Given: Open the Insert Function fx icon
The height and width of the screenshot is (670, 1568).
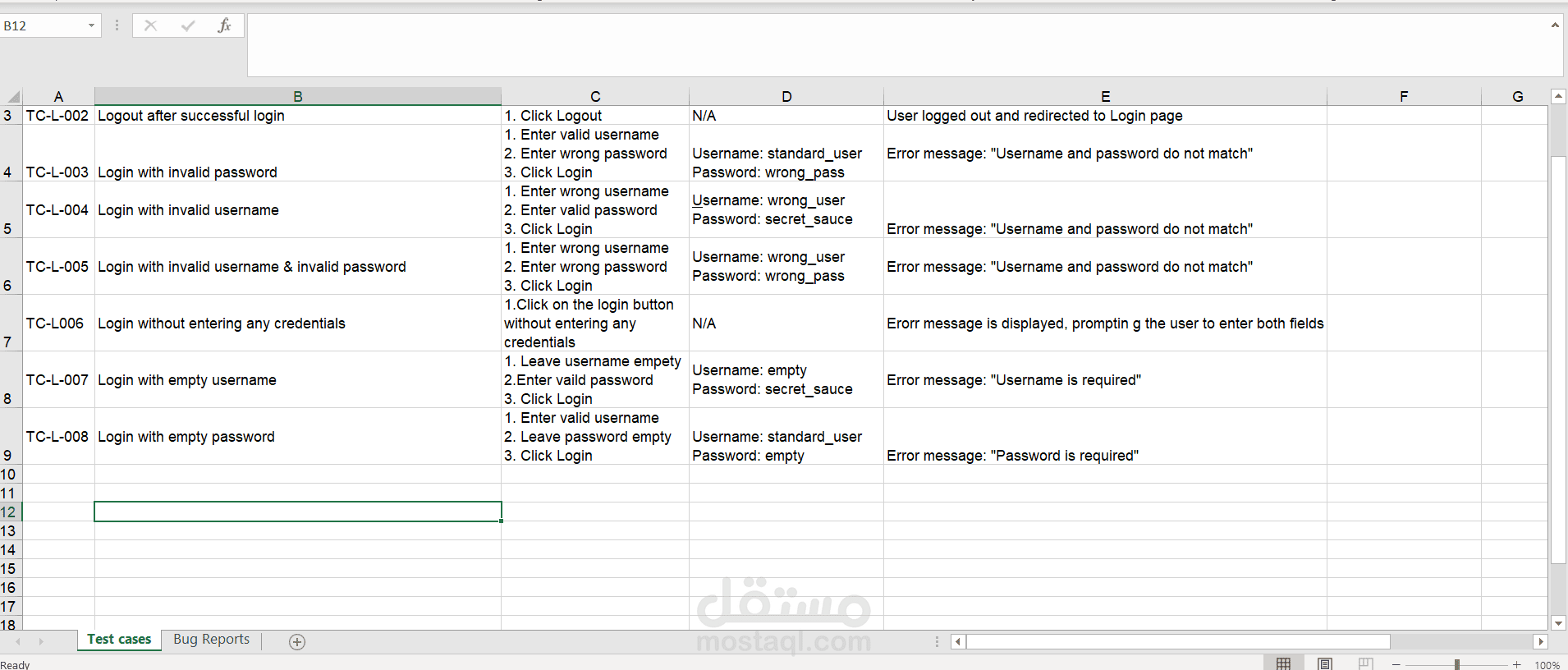Looking at the screenshot, I should tap(224, 25).
